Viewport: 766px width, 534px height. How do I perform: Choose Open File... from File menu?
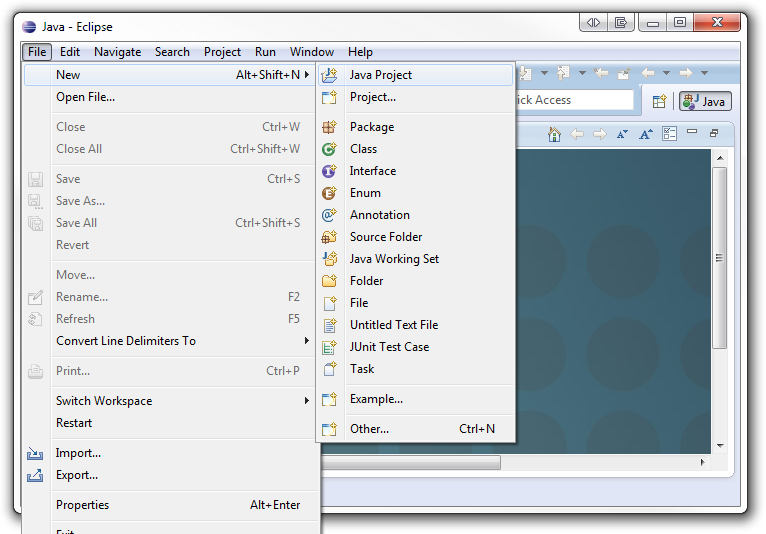pos(169,97)
